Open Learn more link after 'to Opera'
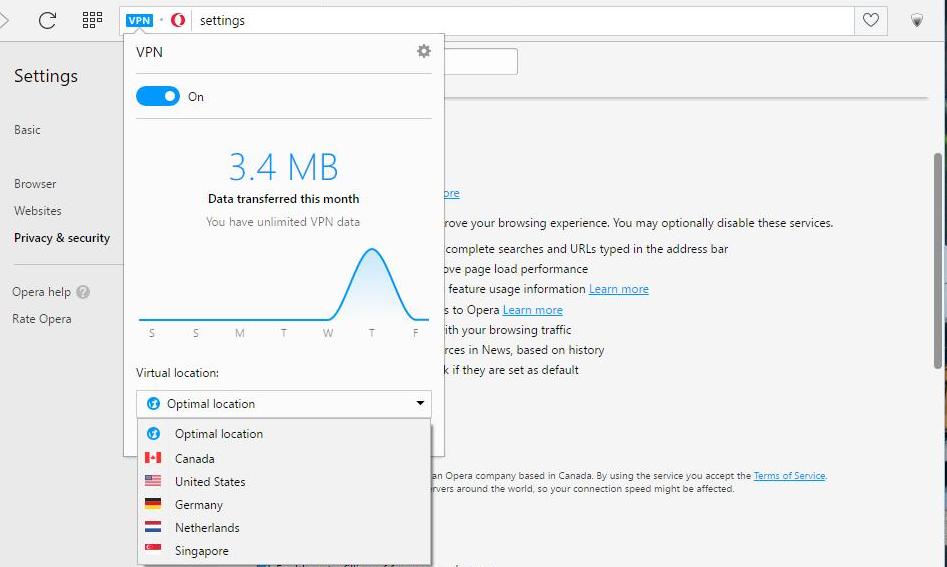 [532, 310]
